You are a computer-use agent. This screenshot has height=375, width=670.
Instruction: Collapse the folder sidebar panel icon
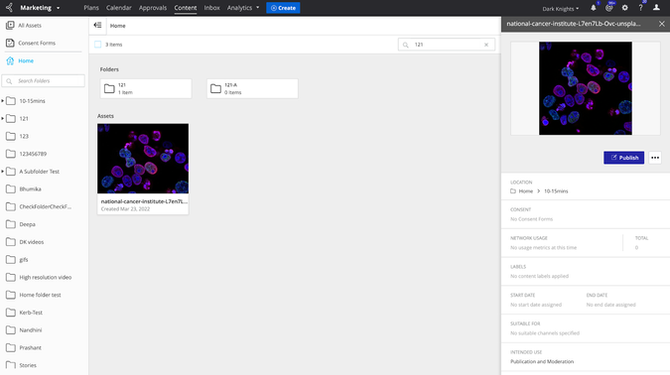(97, 25)
